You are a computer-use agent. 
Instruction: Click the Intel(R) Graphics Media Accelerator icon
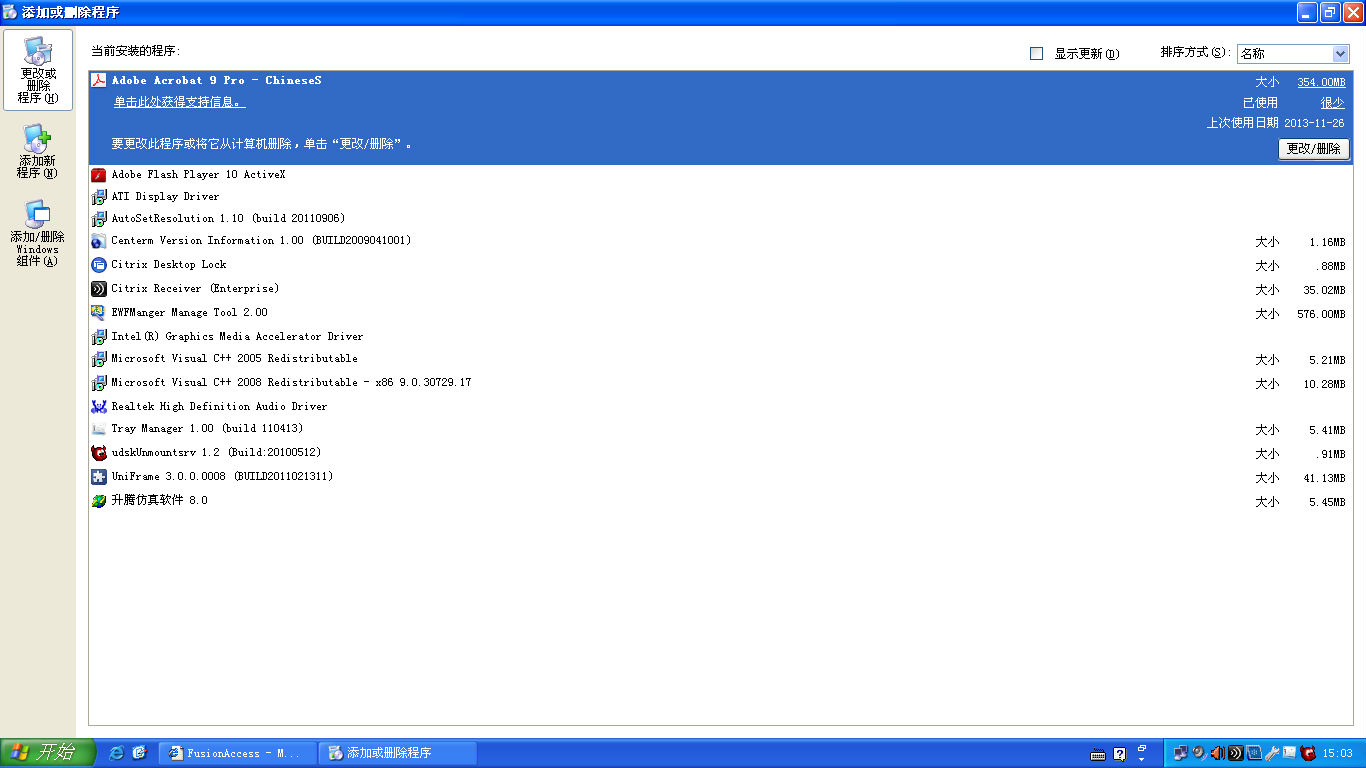coord(98,337)
